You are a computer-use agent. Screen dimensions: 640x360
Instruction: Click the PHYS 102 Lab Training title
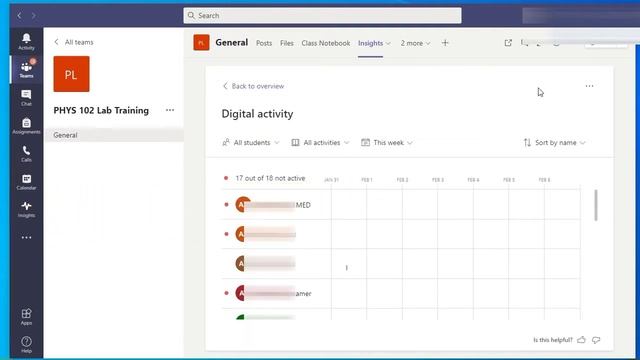click(101, 110)
